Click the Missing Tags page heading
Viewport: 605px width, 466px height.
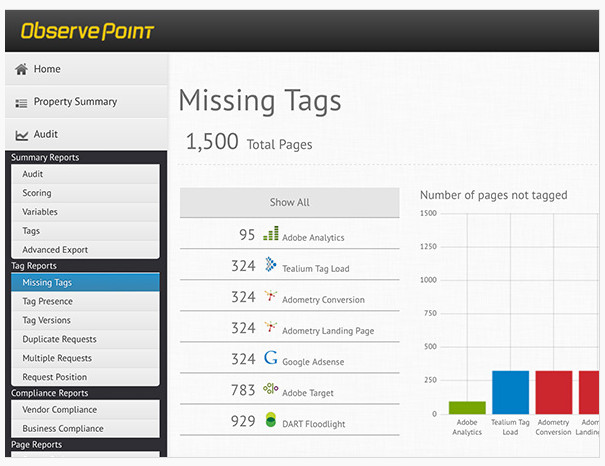[260, 101]
